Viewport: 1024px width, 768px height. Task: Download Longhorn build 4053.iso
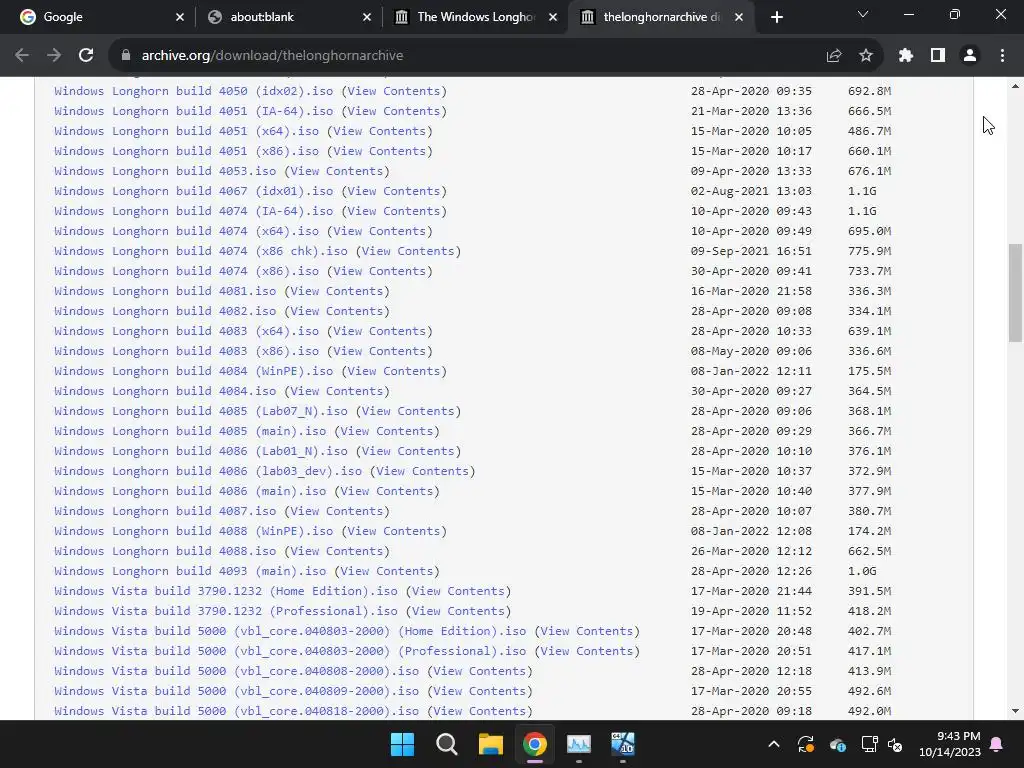coord(165,171)
